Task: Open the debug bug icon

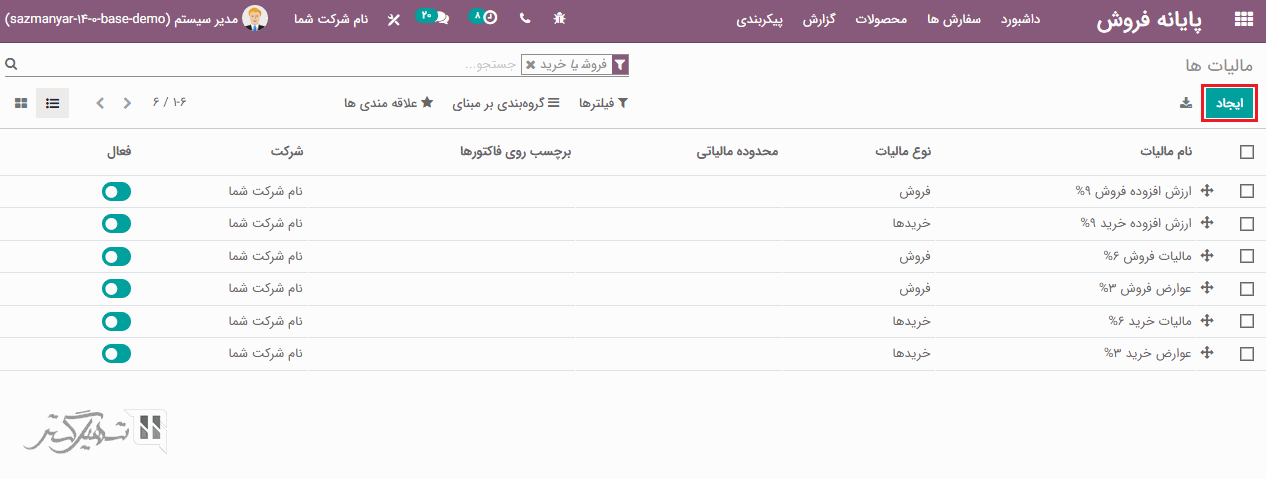Action: click(559, 19)
